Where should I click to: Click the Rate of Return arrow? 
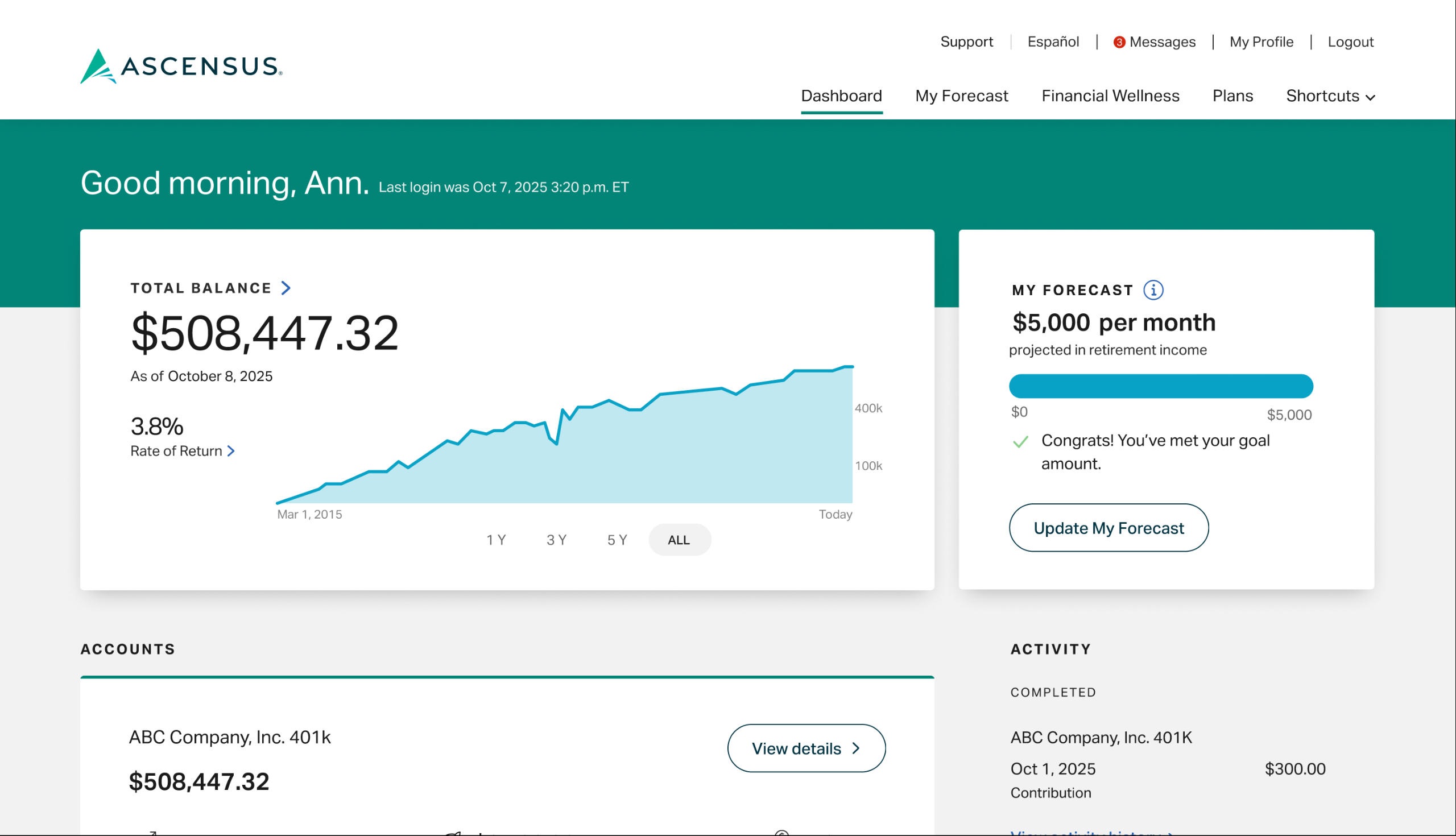pyautogui.click(x=231, y=452)
